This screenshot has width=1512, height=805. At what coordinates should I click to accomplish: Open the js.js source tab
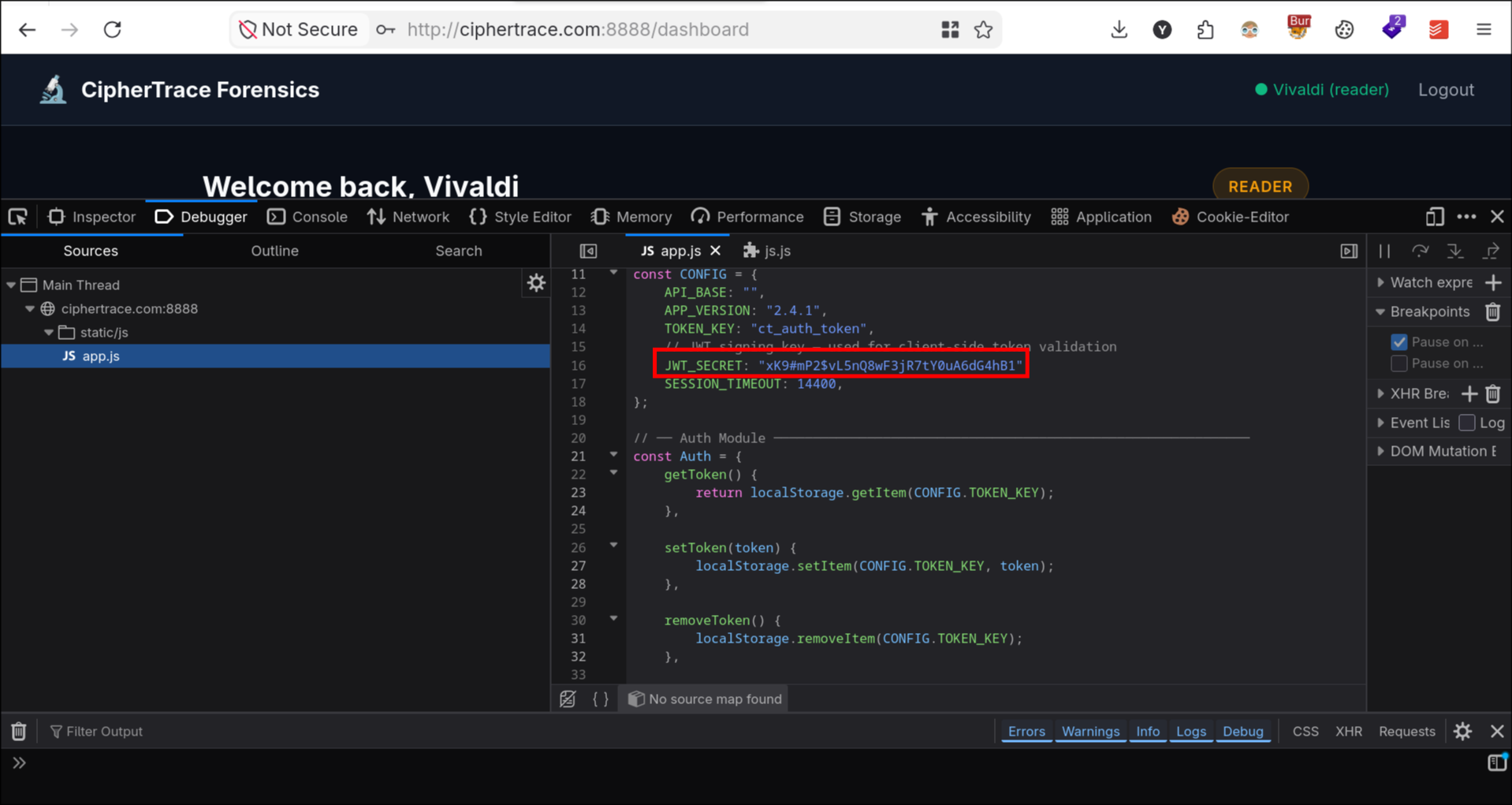(767, 251)
